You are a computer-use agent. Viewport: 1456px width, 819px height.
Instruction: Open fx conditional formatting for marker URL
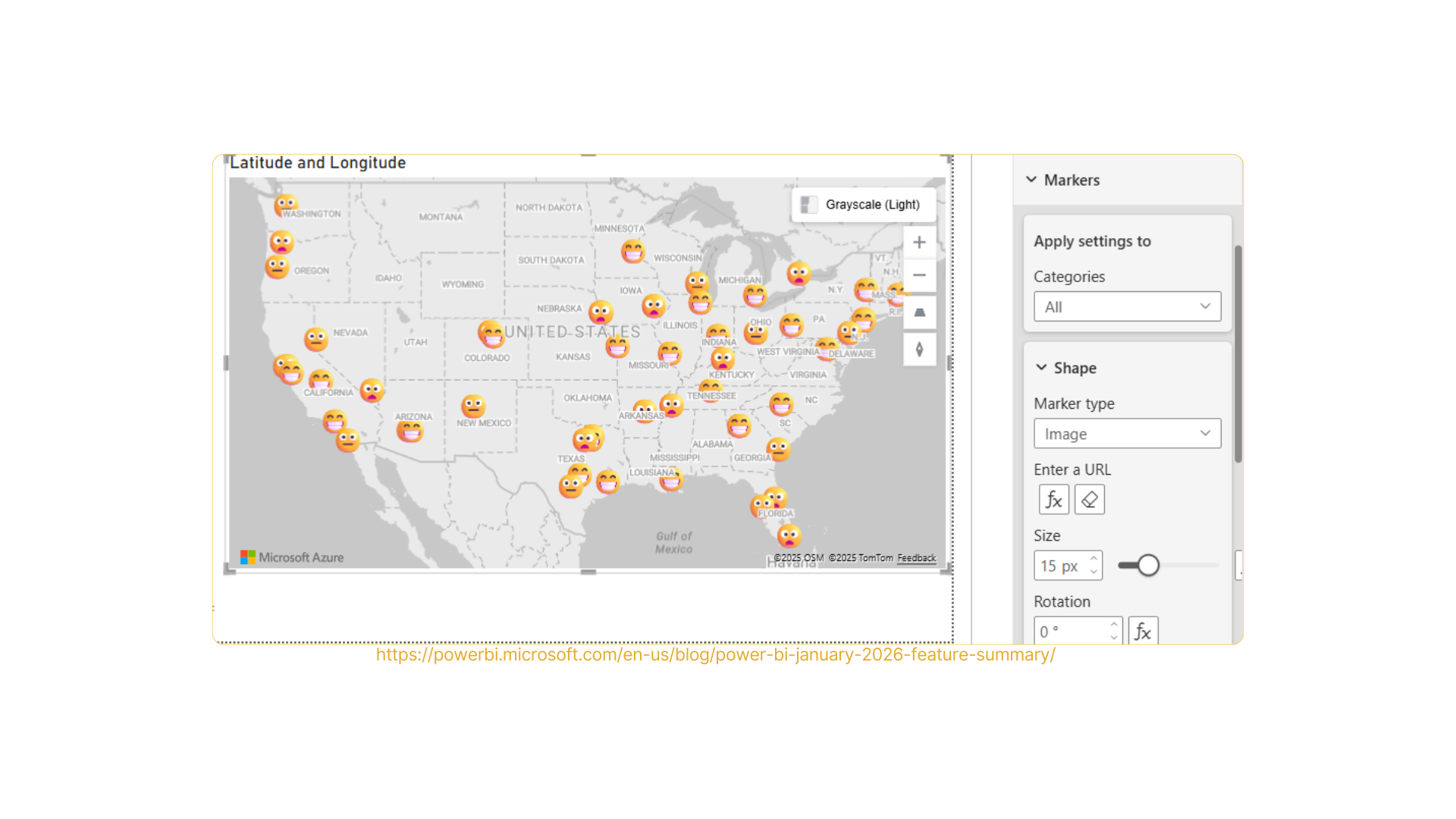(1053, 500)
